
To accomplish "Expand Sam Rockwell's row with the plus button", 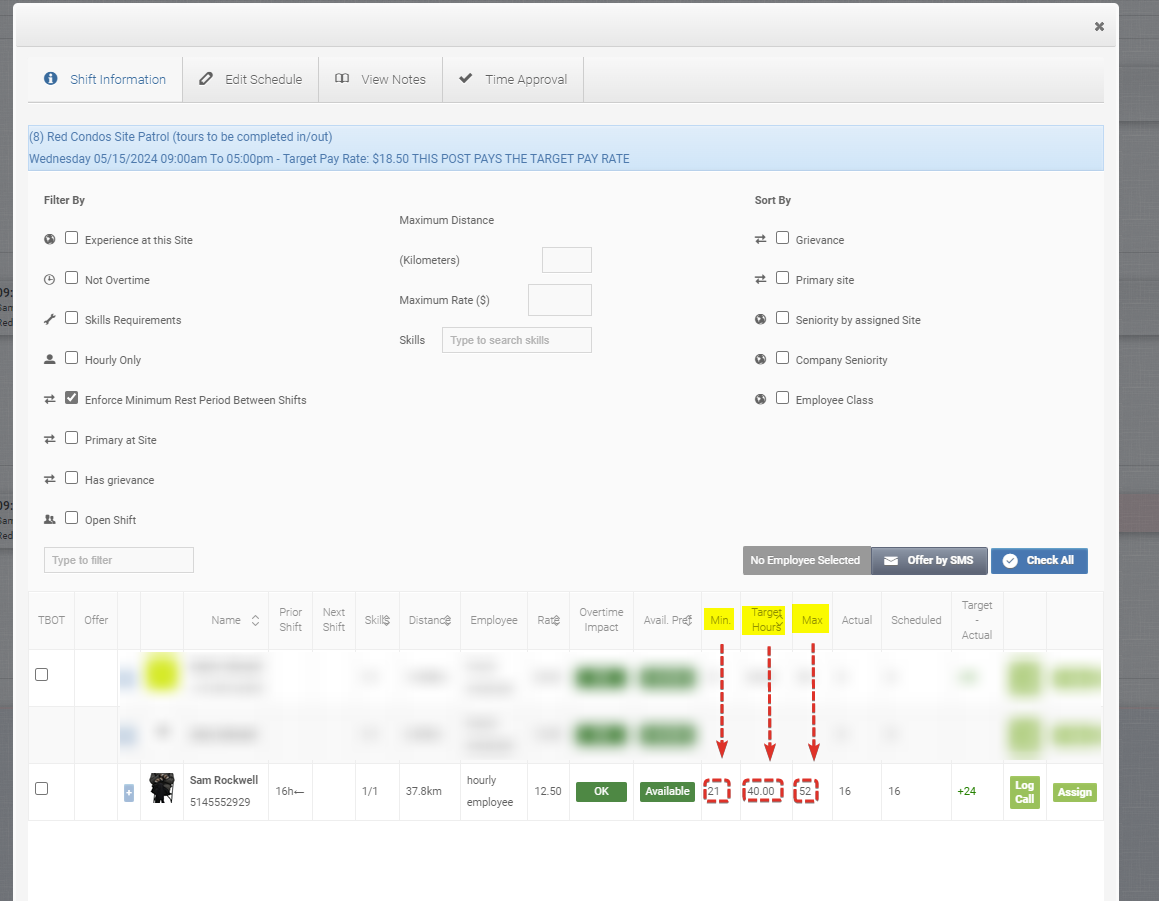I will pos(128,792).
